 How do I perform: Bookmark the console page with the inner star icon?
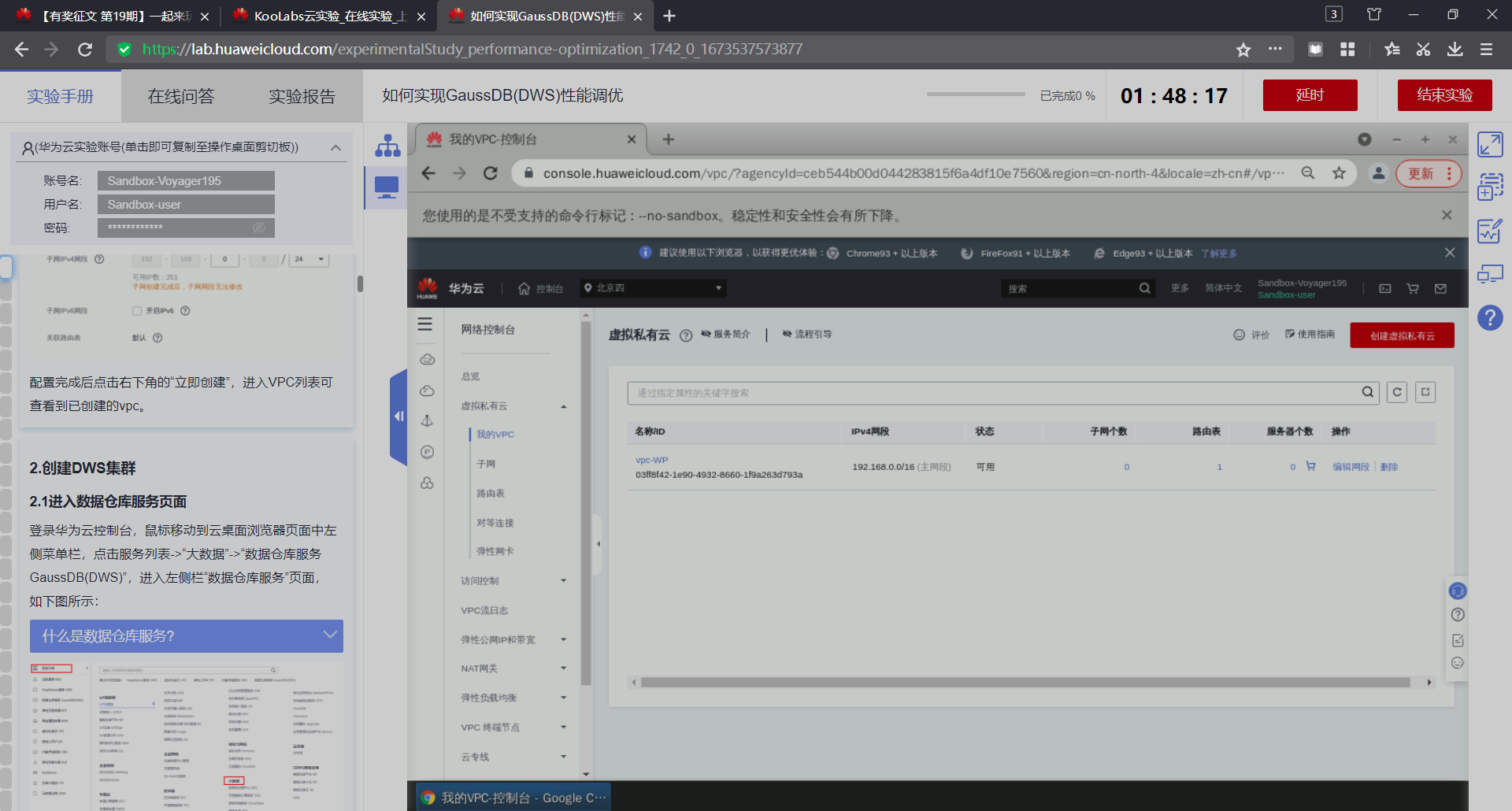point(1339,173)
